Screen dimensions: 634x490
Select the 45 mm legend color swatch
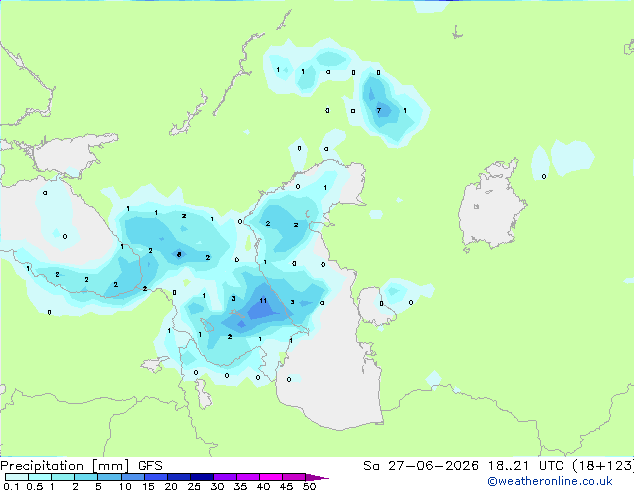pos(294,477)
